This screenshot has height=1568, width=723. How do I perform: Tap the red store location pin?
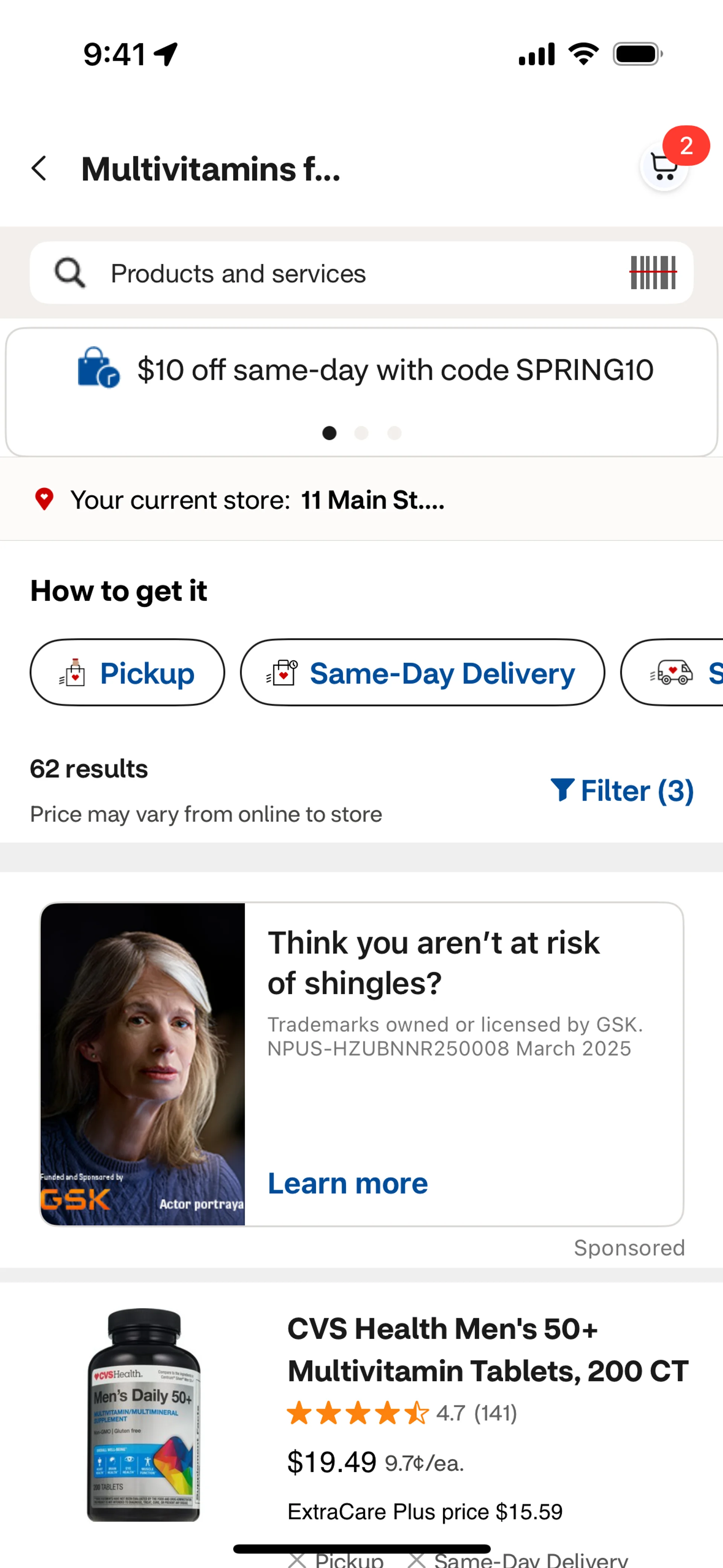44,499
